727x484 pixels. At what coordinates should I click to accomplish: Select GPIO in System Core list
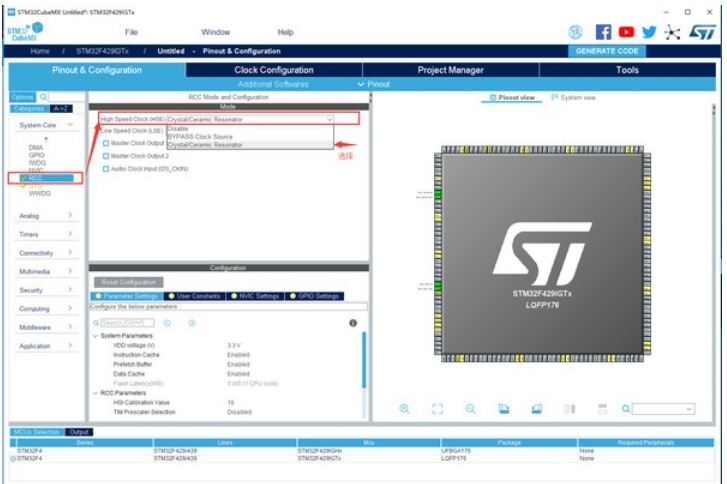[x=37, y=155]
